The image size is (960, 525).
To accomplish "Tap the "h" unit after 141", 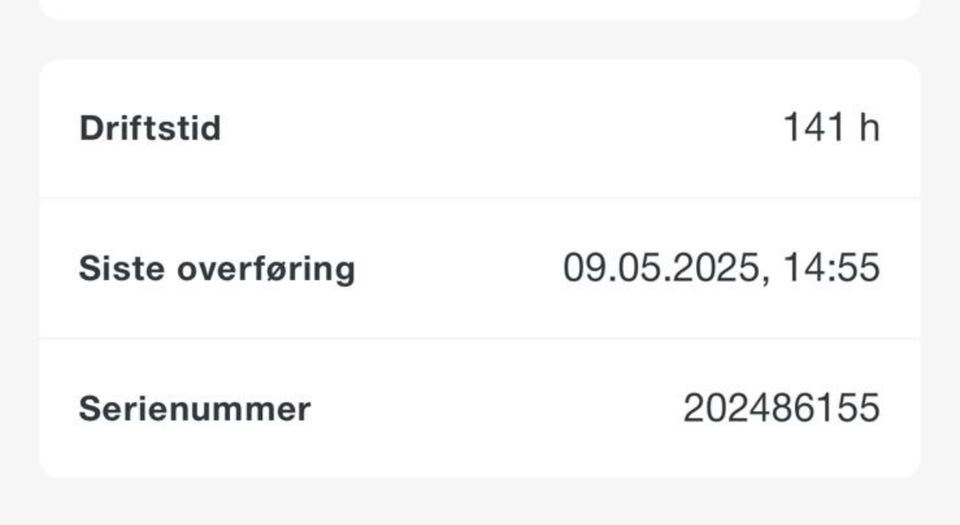I will pyautogui.click(x=870, y=128).
